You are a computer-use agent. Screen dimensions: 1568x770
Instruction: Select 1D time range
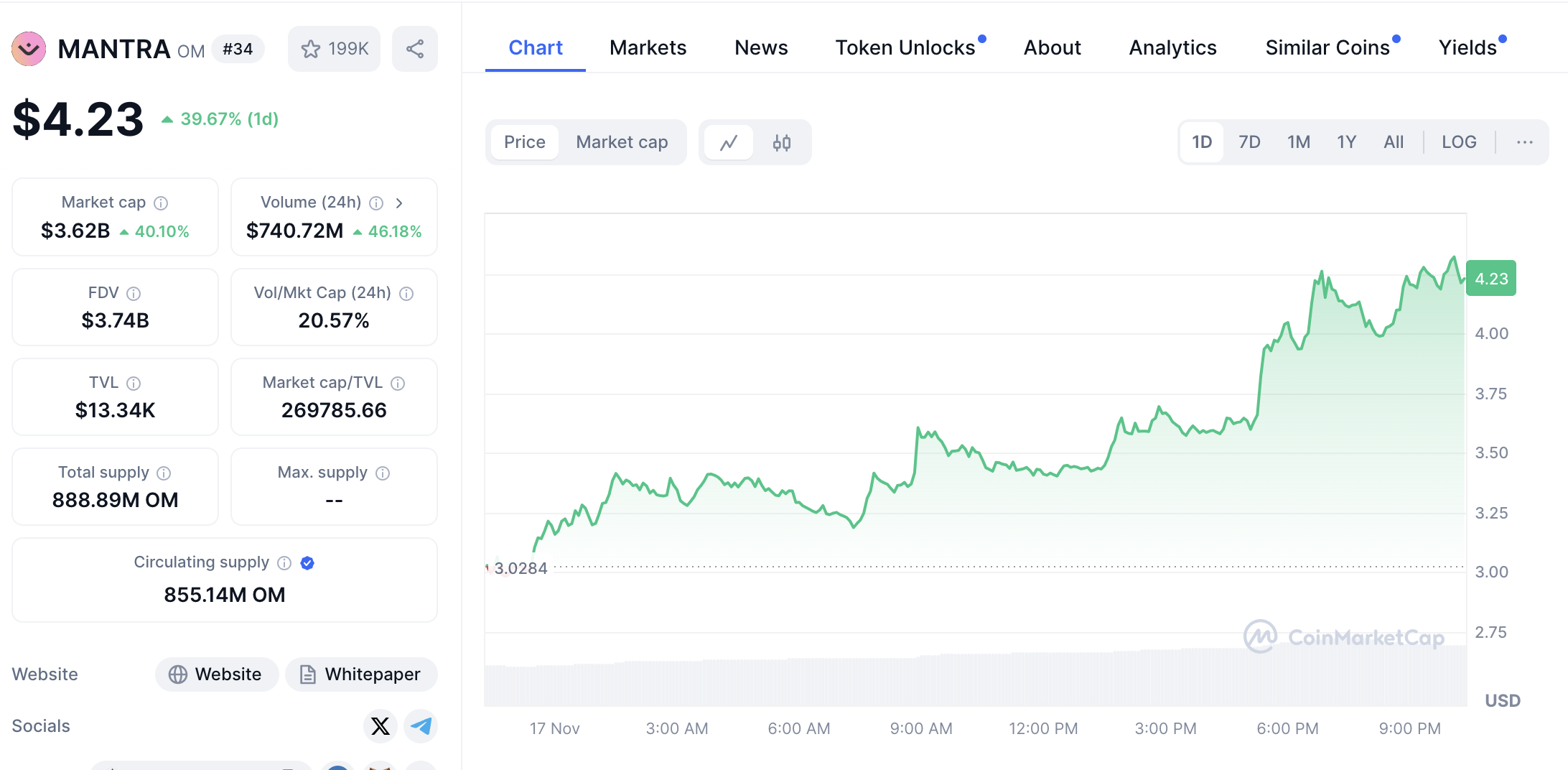[1202, 142]
